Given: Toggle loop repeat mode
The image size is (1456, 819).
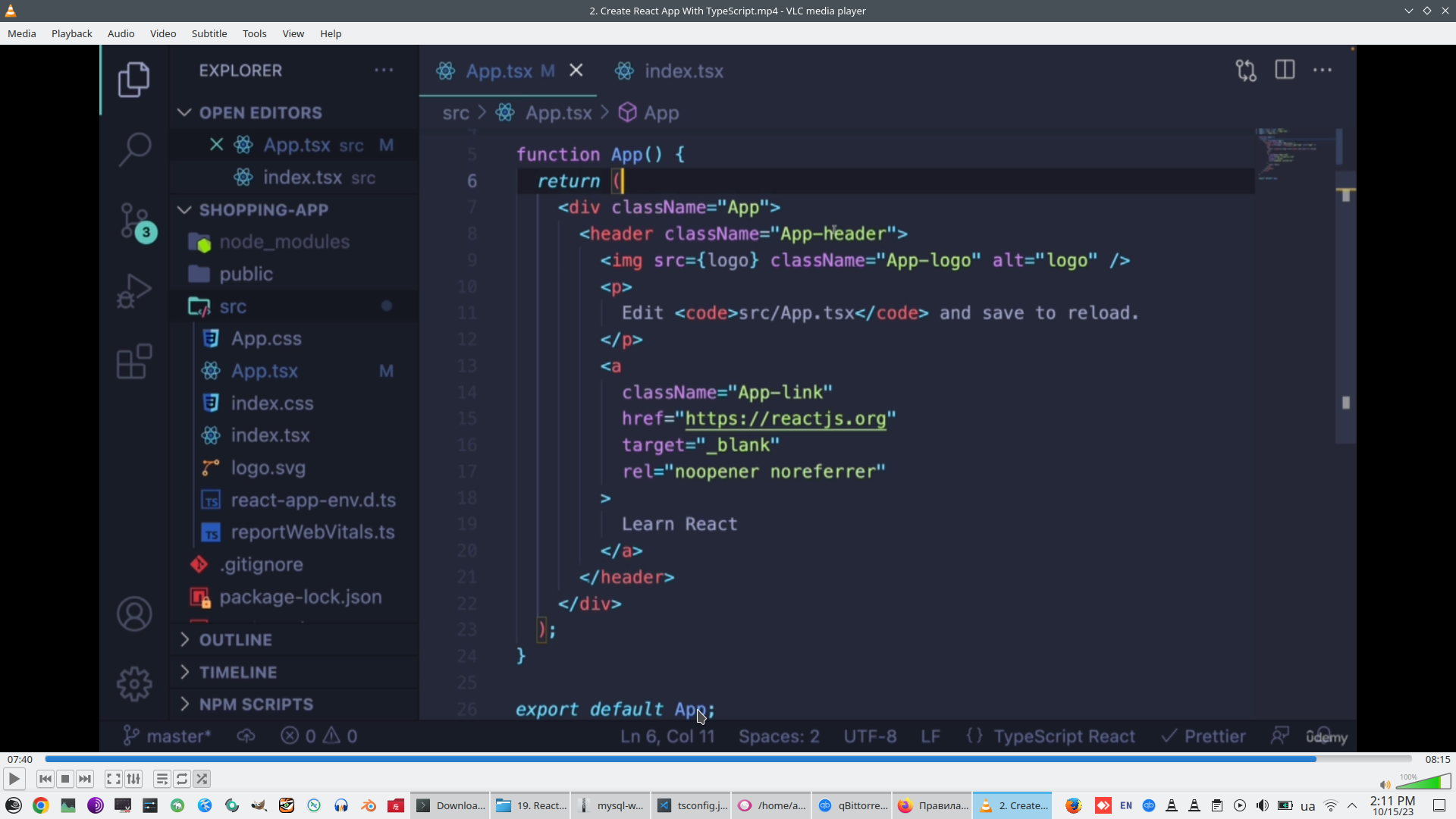Looking at the screenshot, I should tap(182, 779).
